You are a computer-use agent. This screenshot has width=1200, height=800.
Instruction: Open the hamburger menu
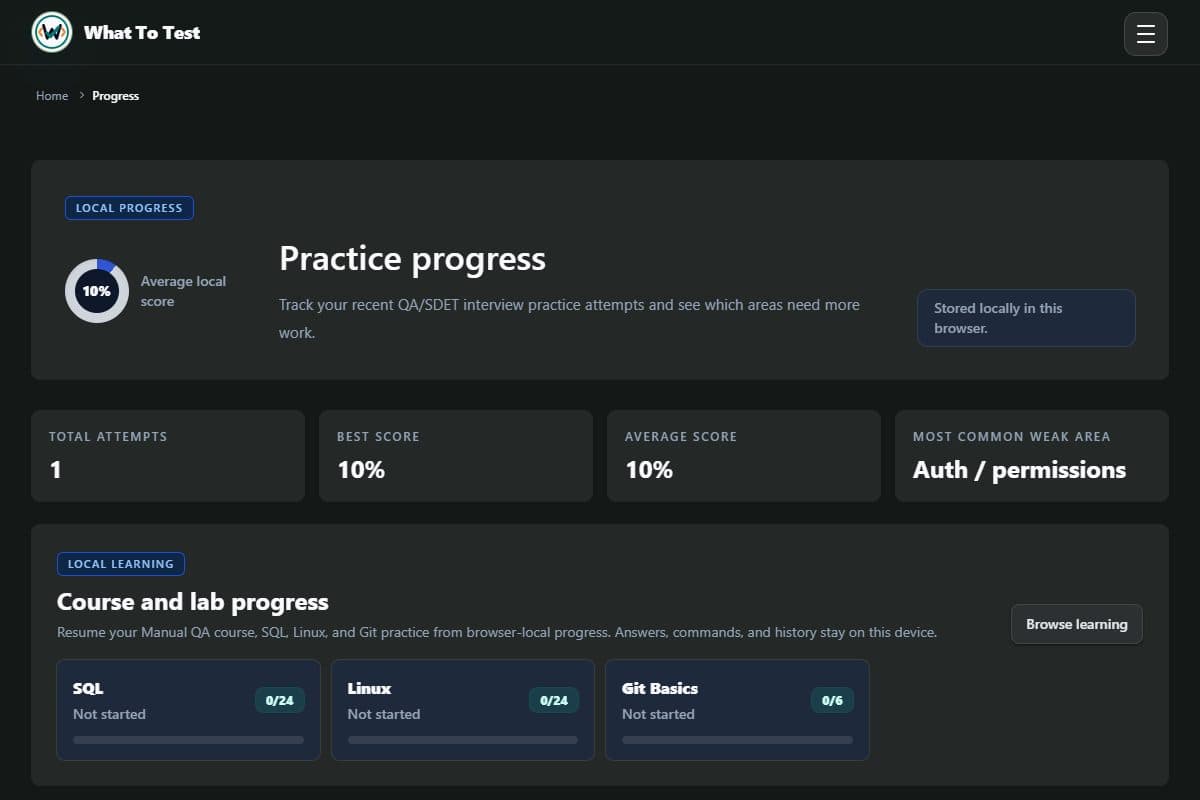[x=1146, y=34]
